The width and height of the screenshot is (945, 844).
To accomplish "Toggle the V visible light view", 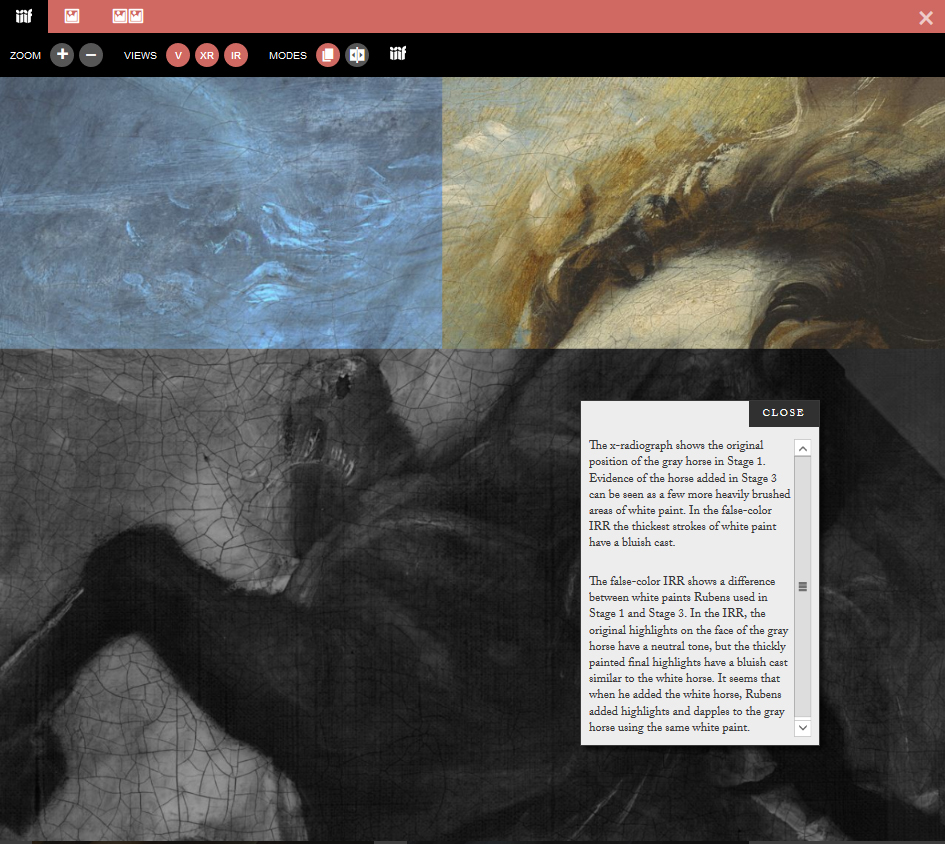I will click(x=178, y=55).
